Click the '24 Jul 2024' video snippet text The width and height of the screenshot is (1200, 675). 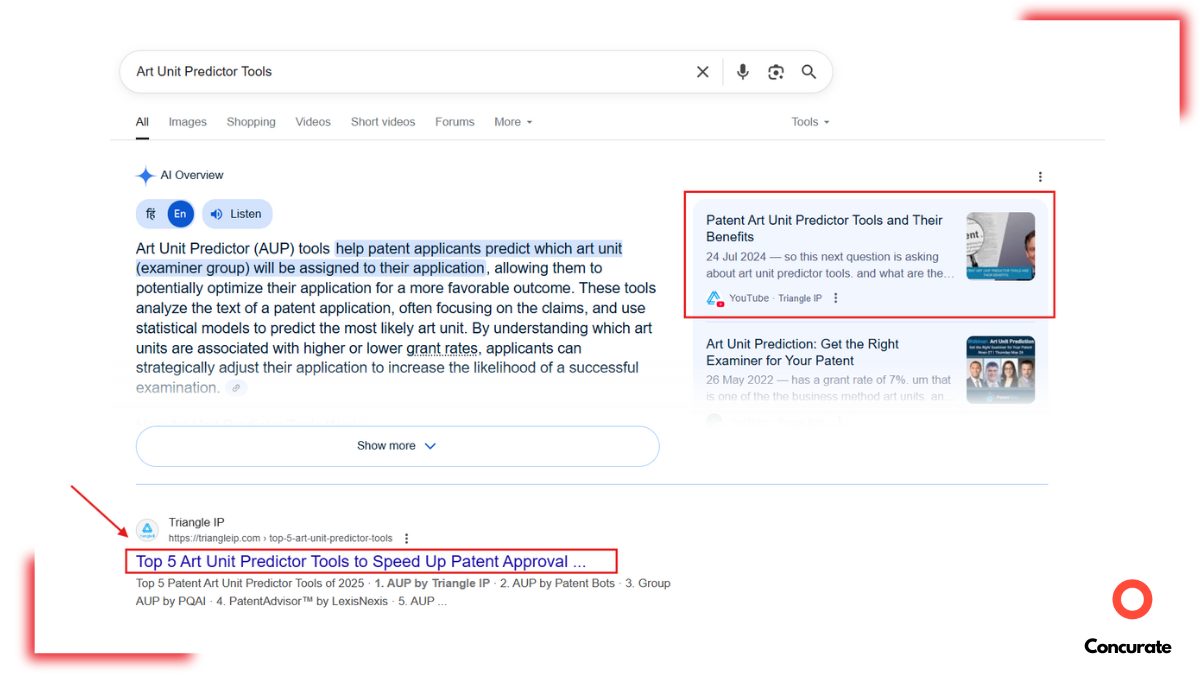click(x=830, y=265)
